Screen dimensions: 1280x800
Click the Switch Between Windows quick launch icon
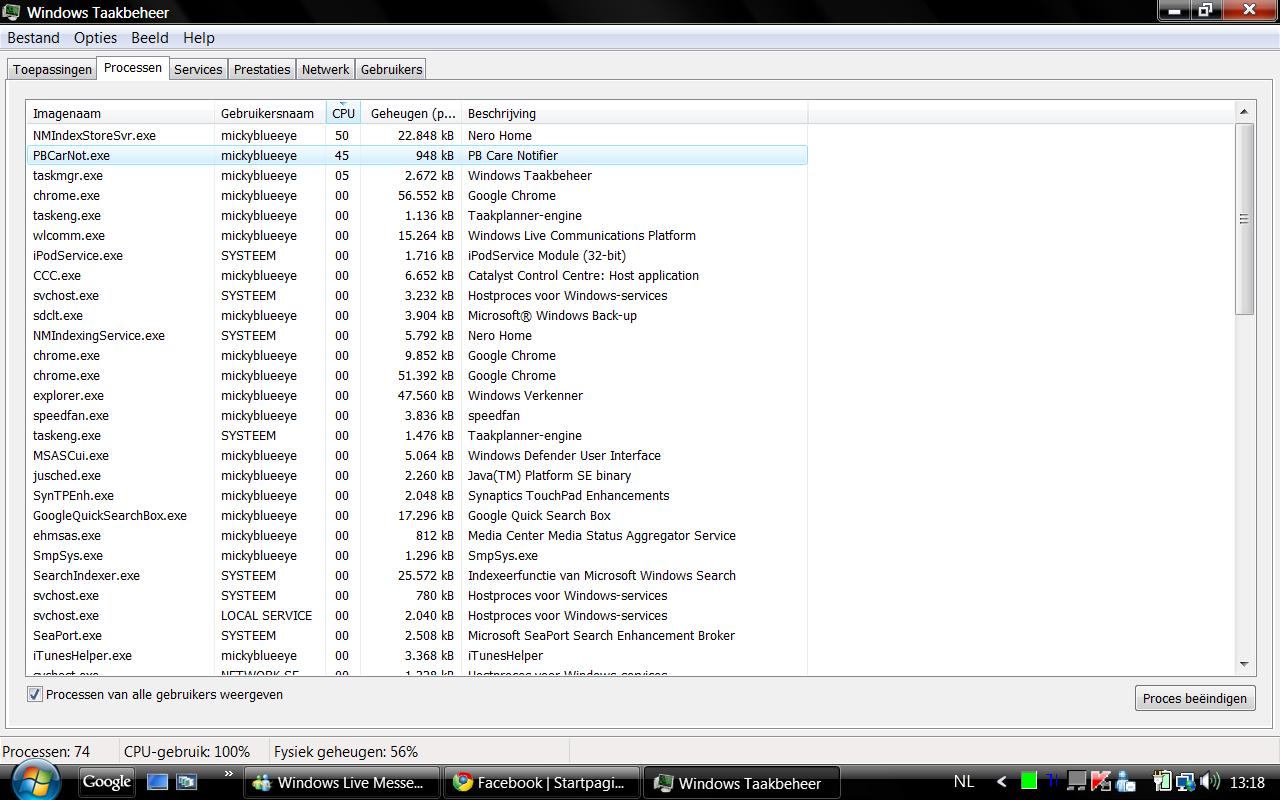click(x=187, y=782)
